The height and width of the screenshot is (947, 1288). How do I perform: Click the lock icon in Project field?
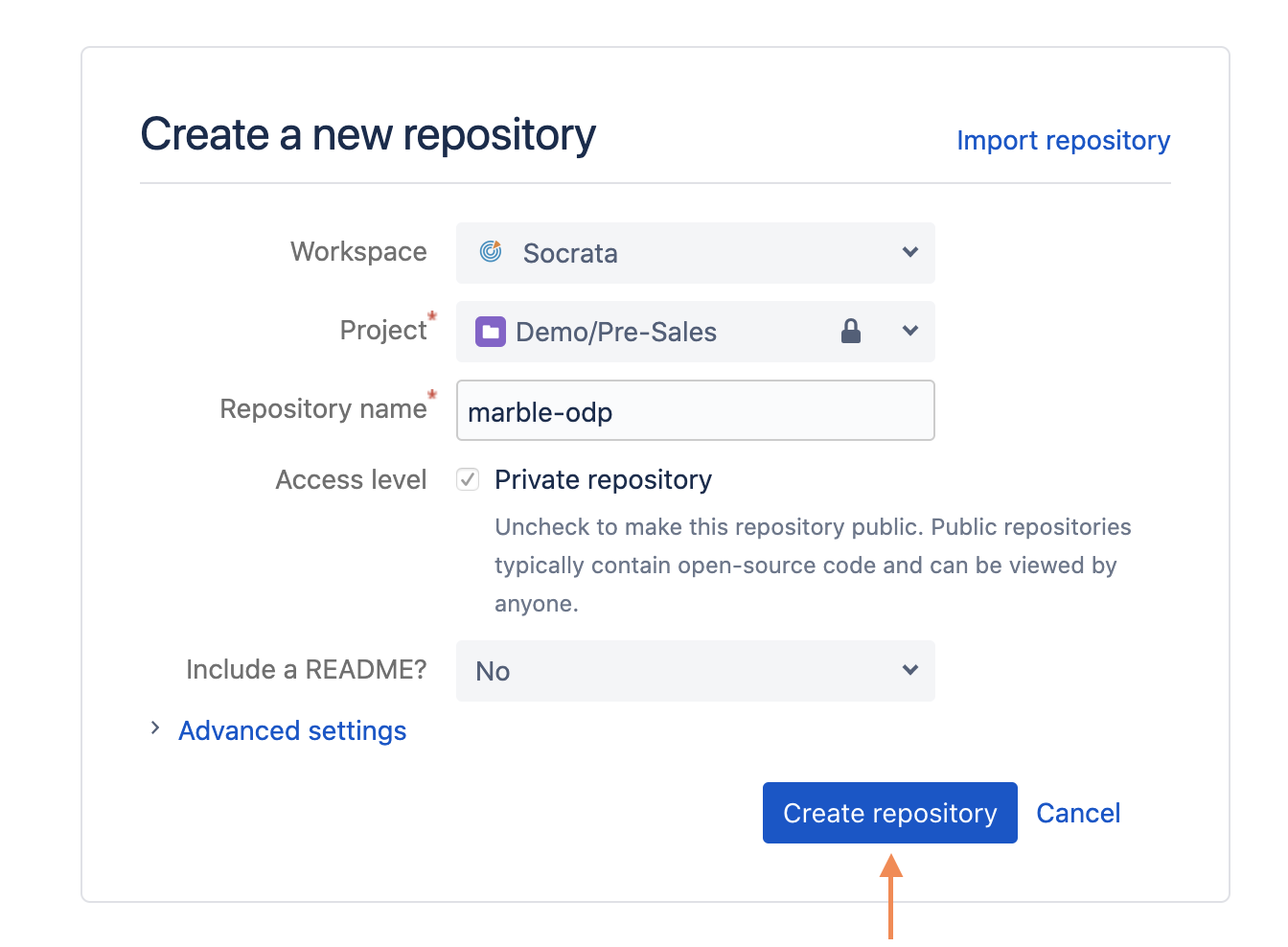tap(851, 331)
